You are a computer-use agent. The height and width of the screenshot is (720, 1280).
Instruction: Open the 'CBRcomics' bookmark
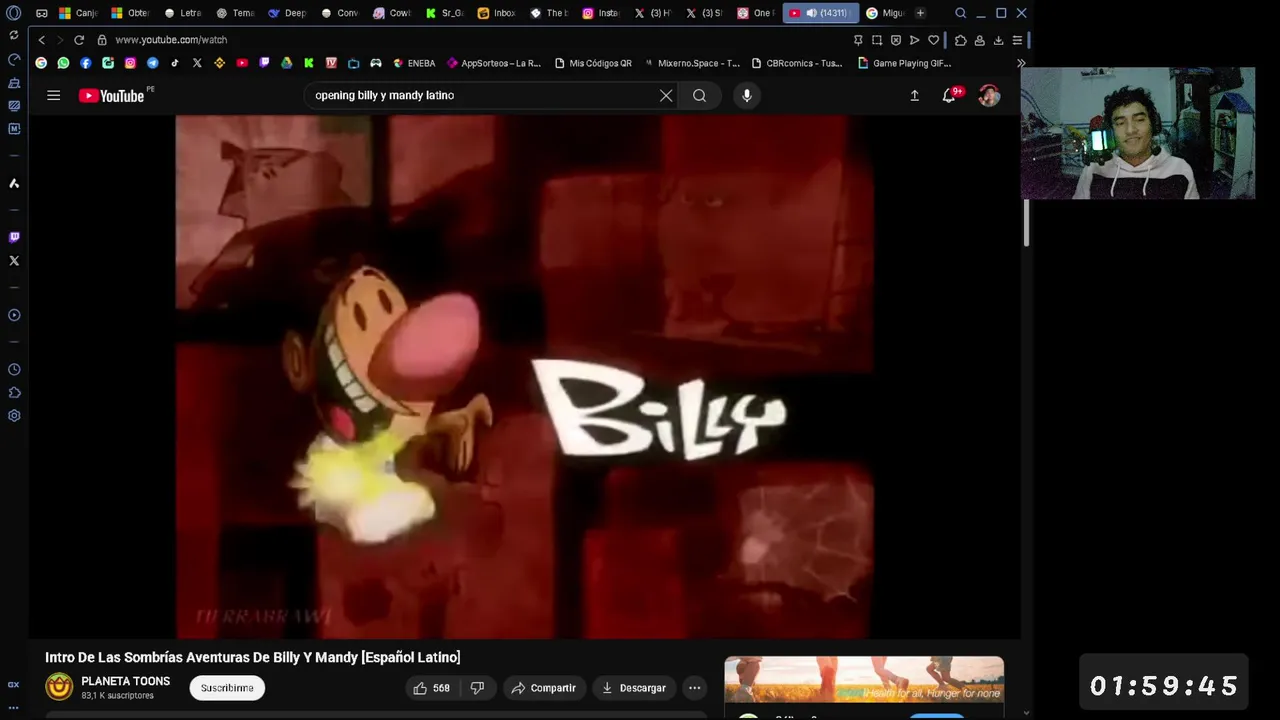pyautogui.click(x=797, y=63)
